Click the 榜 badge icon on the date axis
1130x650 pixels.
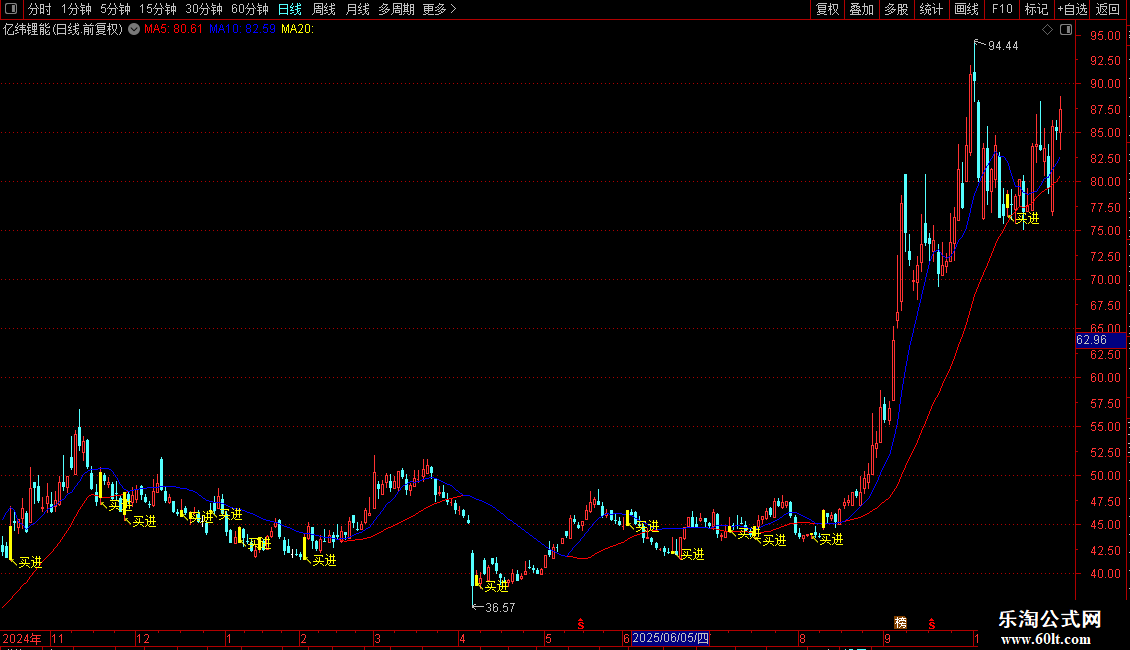pos(900,623)
